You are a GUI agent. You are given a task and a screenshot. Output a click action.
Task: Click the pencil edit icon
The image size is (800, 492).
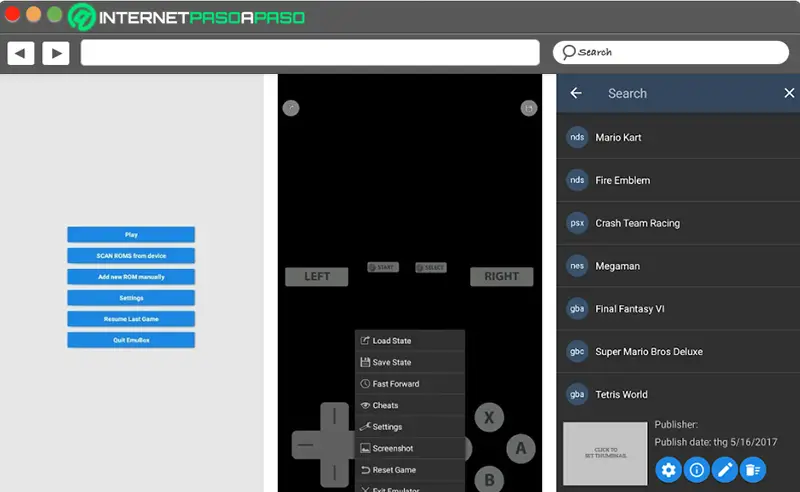point(725,470)
